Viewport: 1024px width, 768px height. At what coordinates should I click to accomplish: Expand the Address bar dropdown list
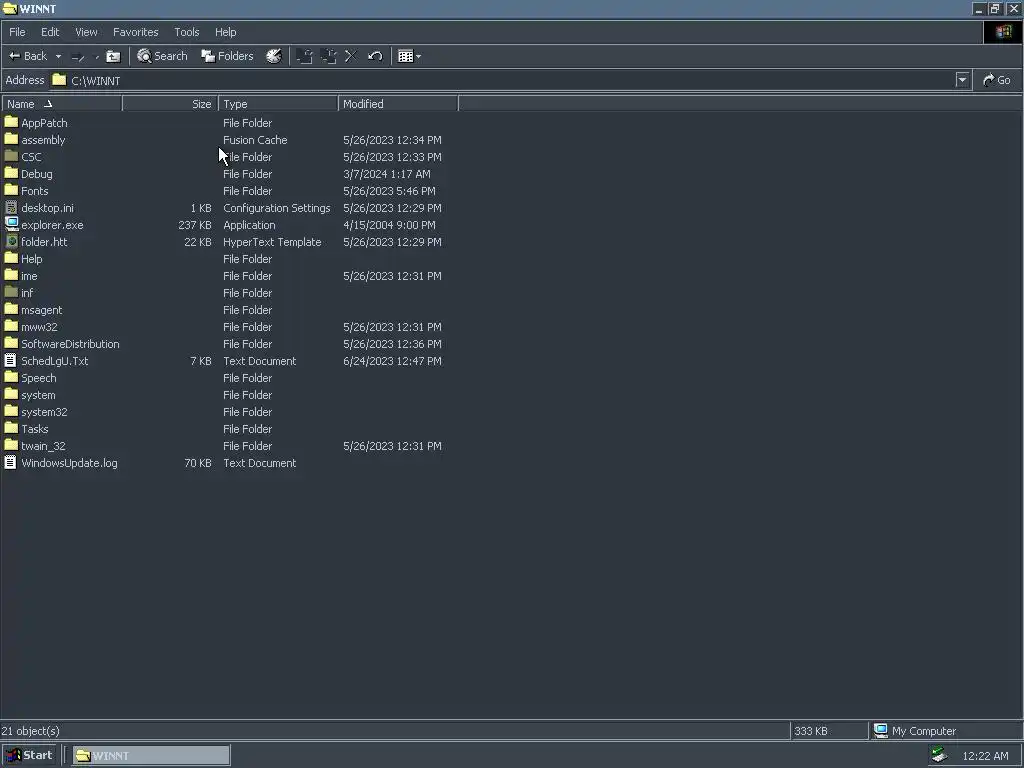click(962, 80)
